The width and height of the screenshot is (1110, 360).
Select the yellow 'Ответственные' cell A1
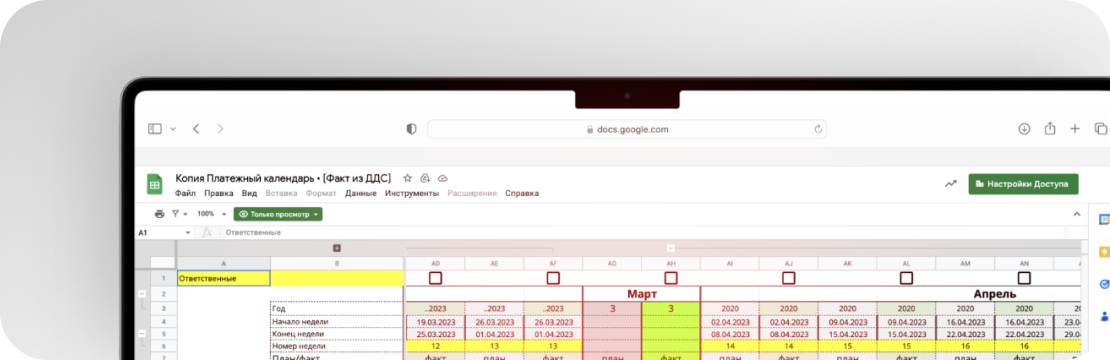[x=224, y=279]
